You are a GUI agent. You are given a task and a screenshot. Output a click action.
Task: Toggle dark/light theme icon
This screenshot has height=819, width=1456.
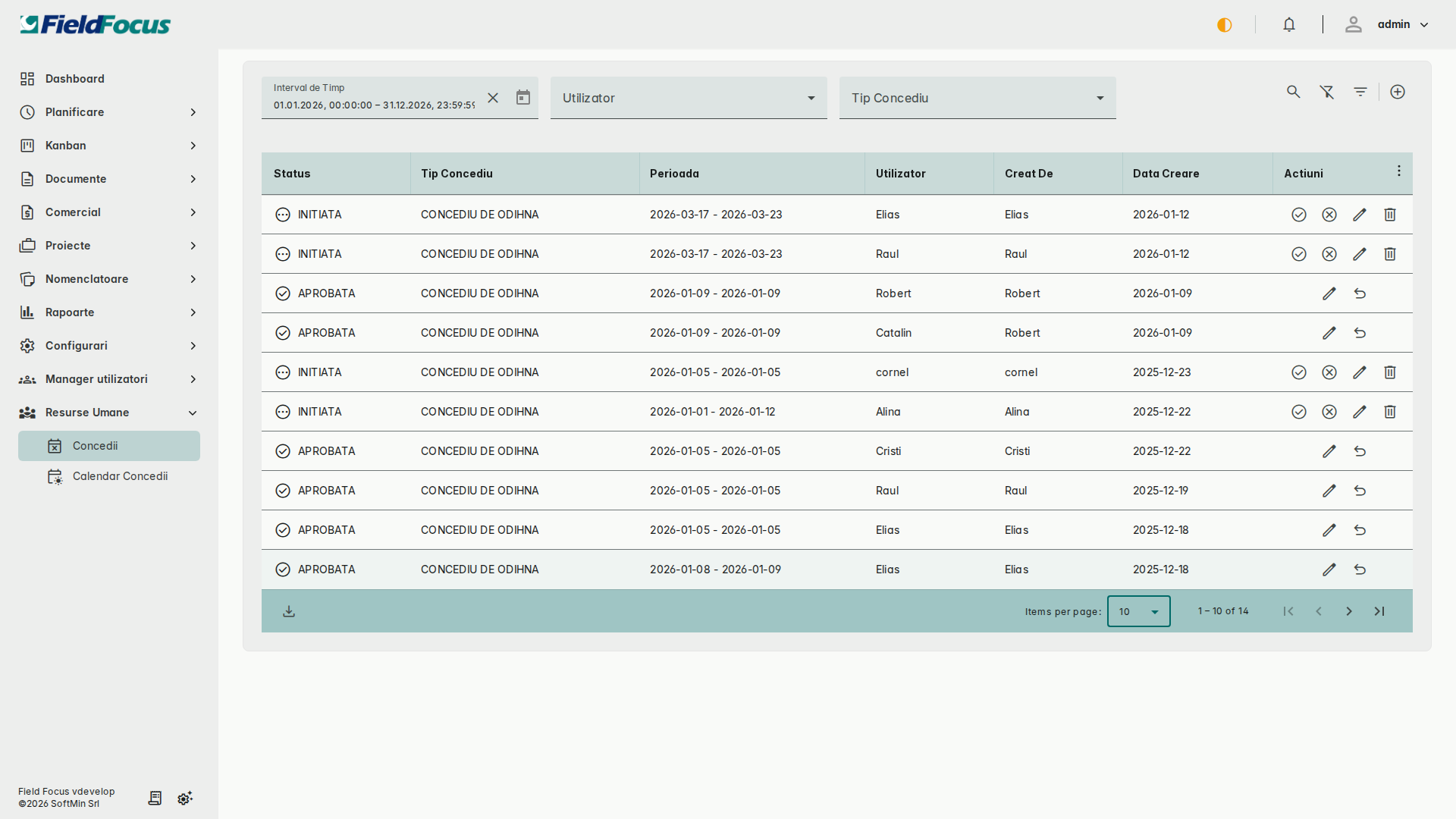coord(1224,25)
